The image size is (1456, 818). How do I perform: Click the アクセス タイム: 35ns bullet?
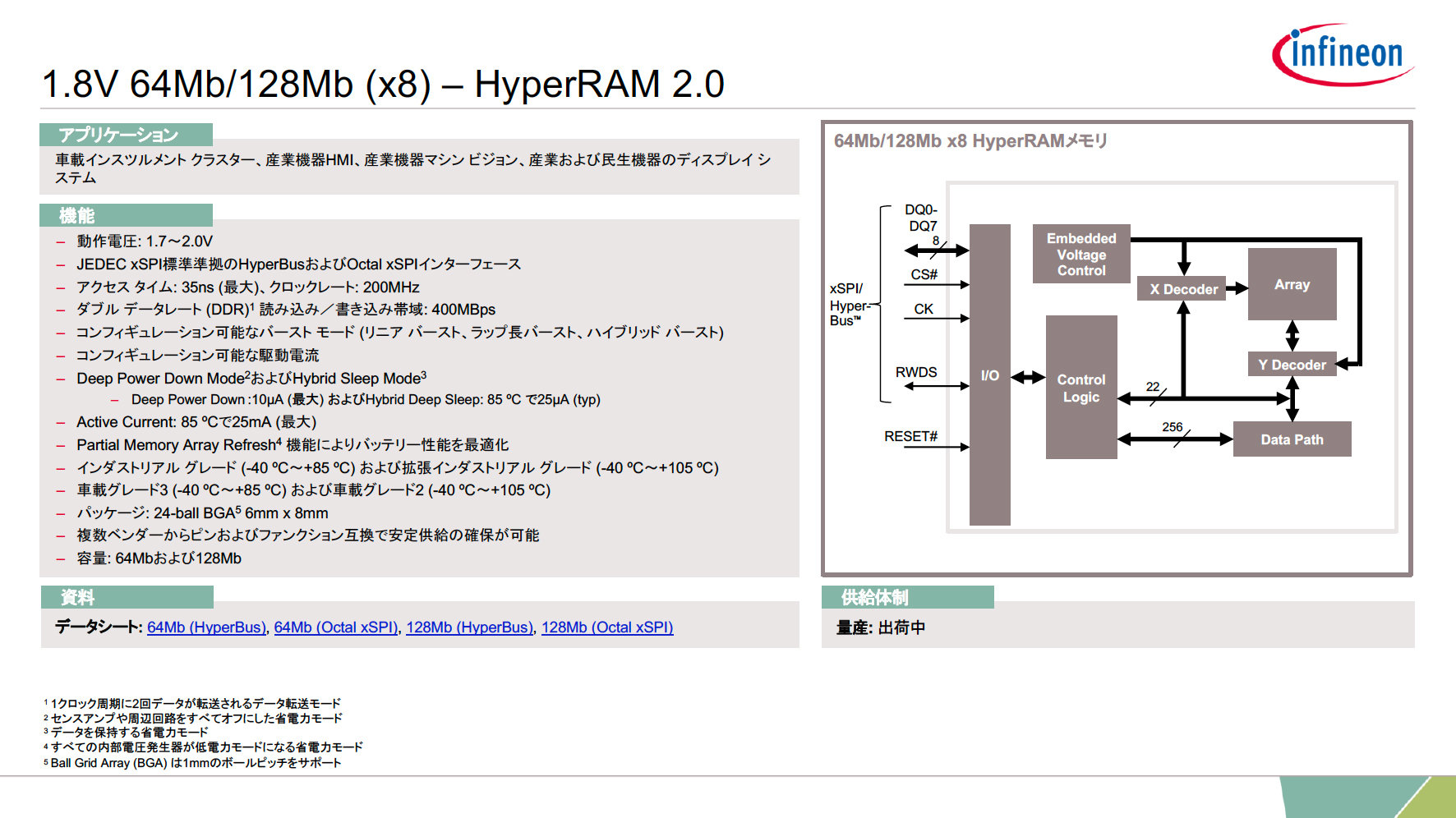click(x=248, y=287)
